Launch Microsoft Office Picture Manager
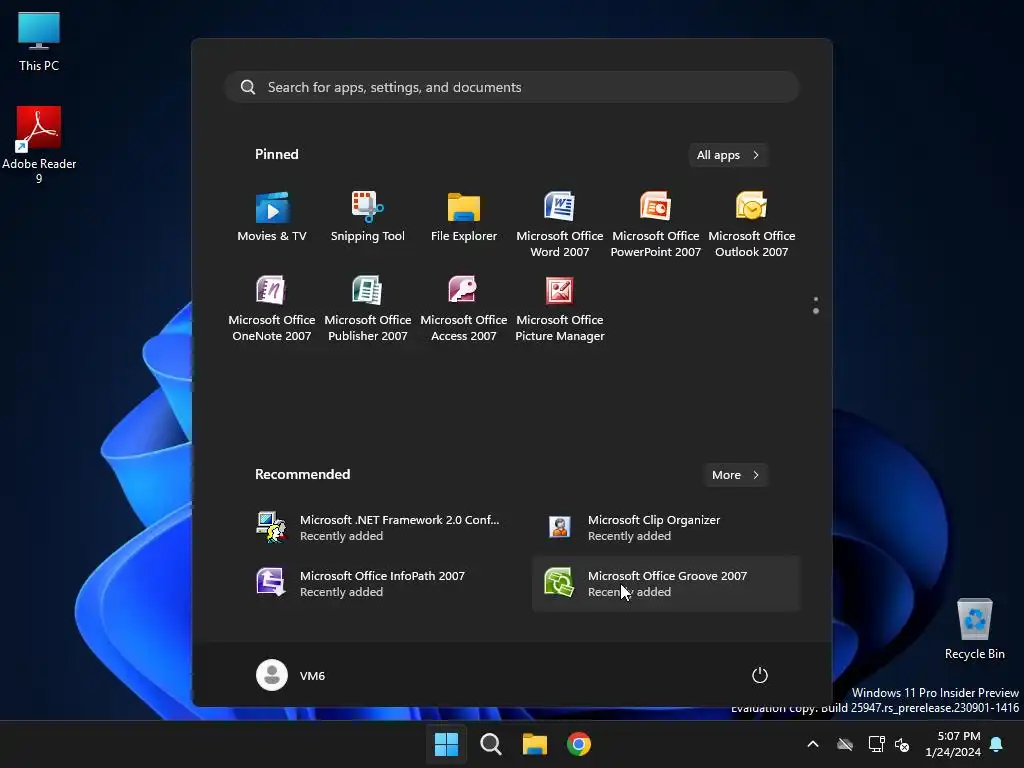 [x=560, y=308]
